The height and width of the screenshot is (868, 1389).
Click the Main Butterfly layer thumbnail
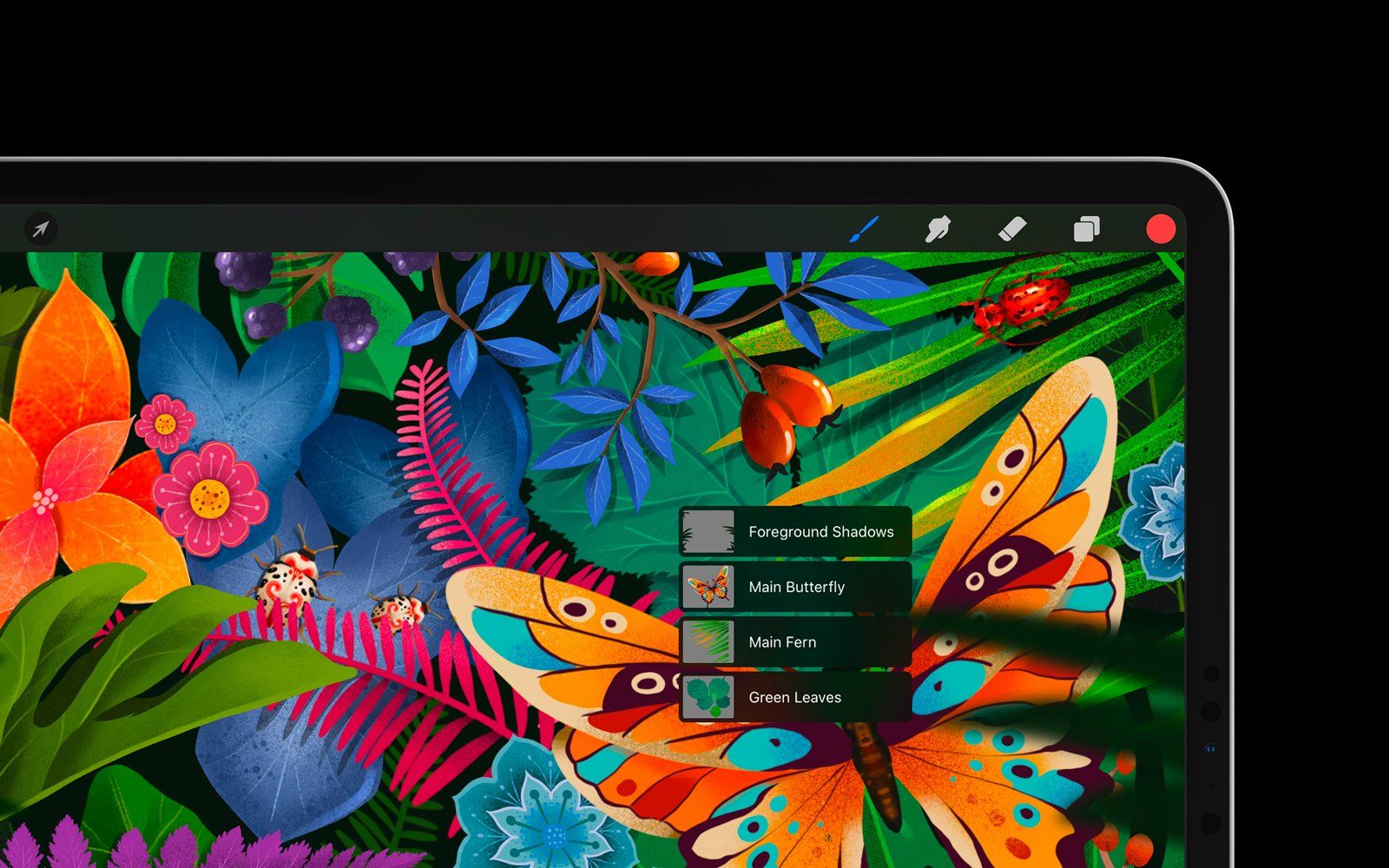point(708,587)
